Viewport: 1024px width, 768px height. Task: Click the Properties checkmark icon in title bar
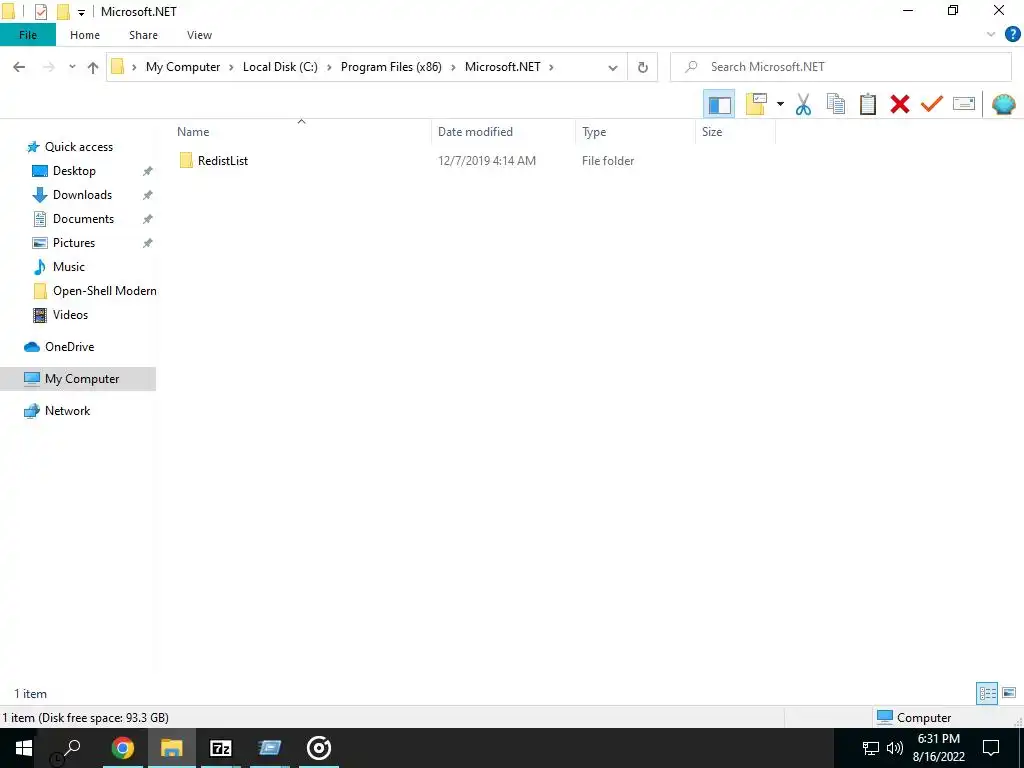(40, 12)
